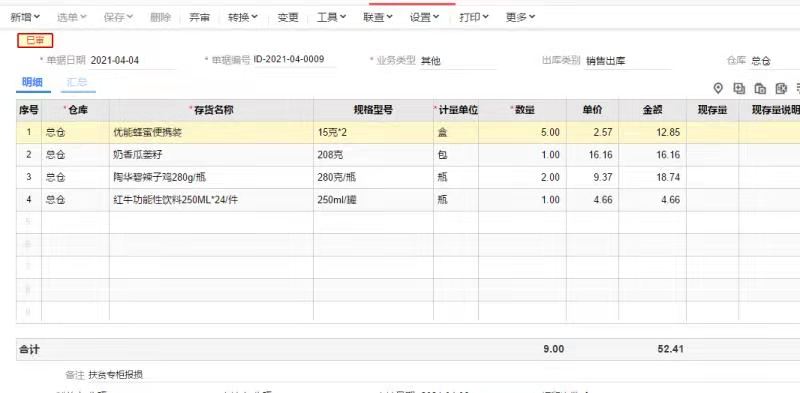
Task: Click the 删除 toolbar button
Action: (x=160, y=17)
